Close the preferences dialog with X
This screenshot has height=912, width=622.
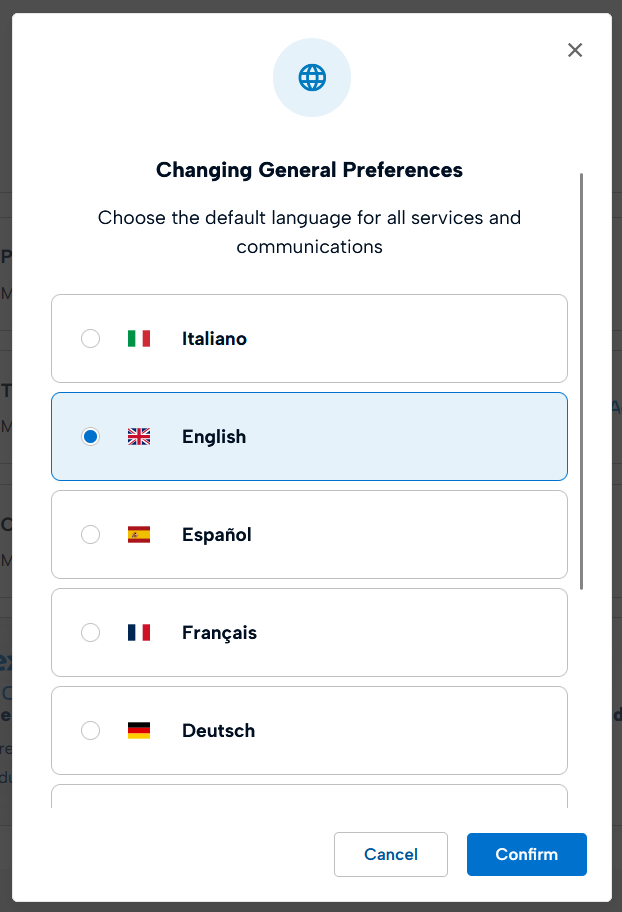point(575,50)
